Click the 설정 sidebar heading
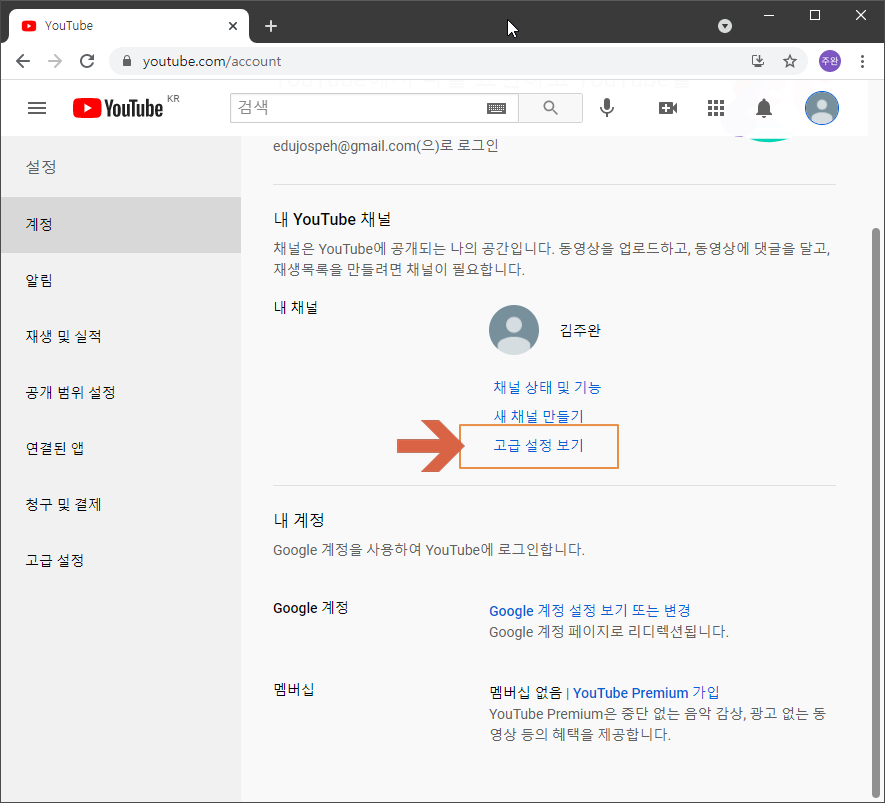This screenshot has width=885, height=803. pyautogui.click(x=41, y=167)
